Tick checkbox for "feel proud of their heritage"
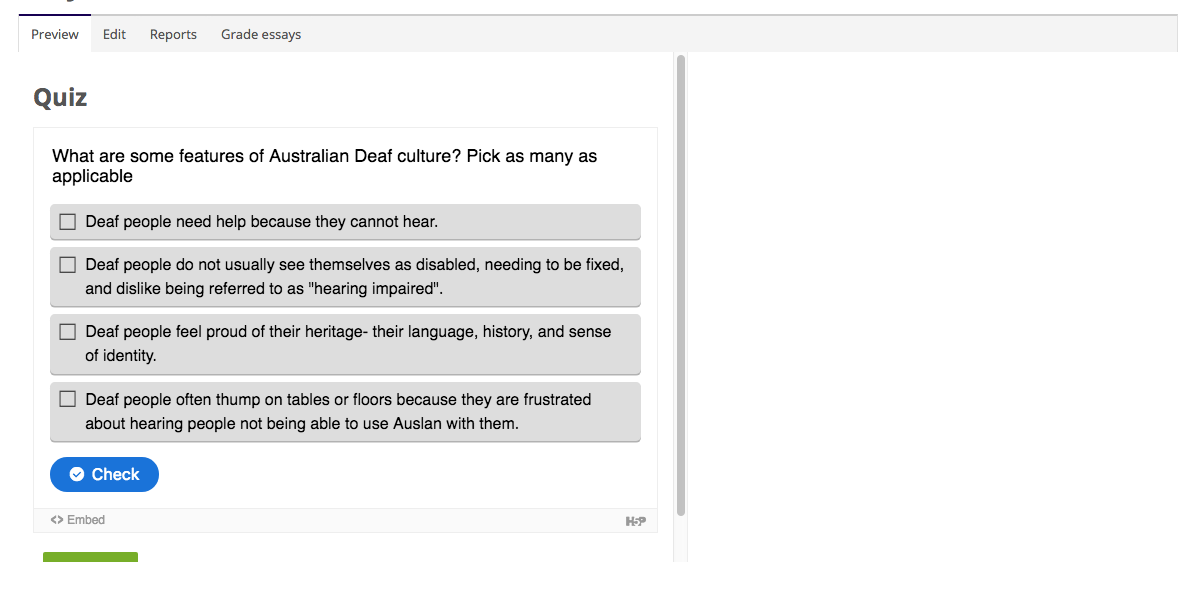Screen dimensions: 1201x598 (68, 332)
